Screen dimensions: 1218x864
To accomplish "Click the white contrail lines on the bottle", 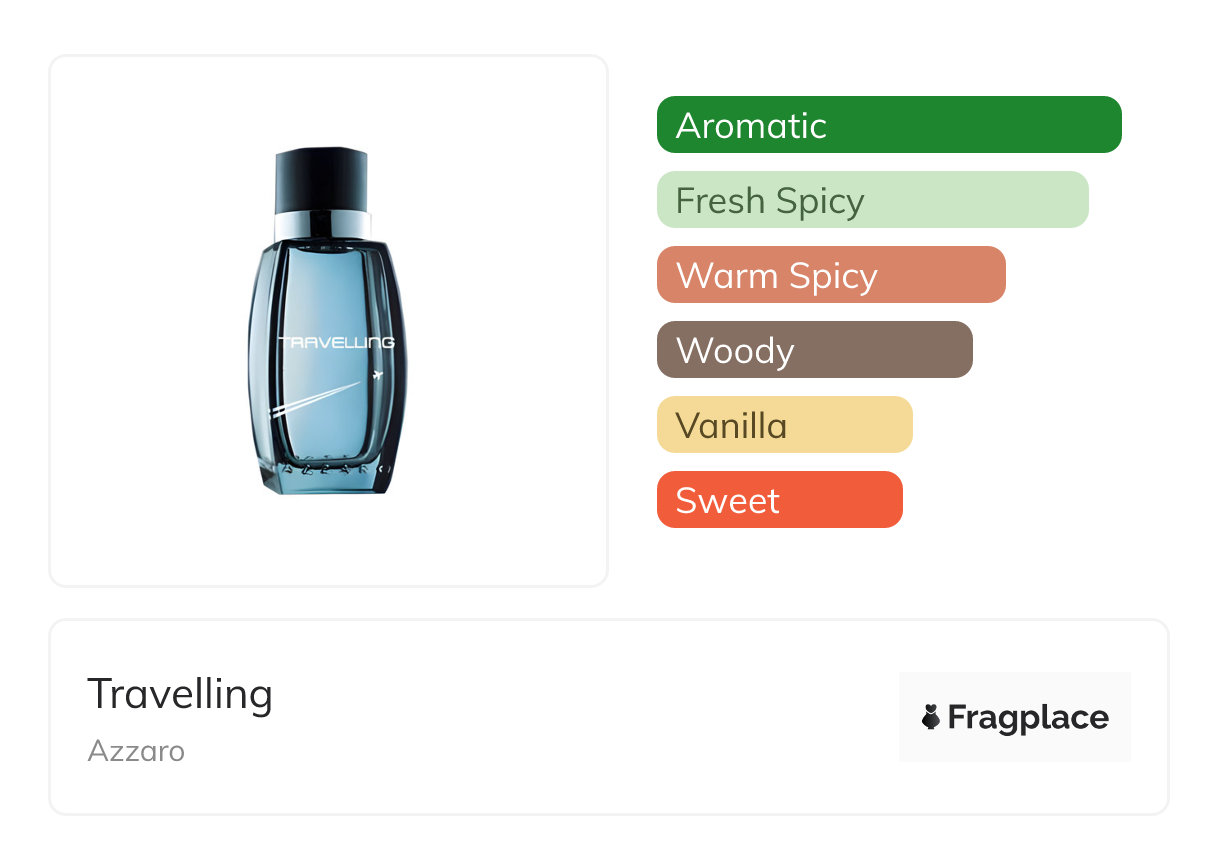I will (315, 396).
